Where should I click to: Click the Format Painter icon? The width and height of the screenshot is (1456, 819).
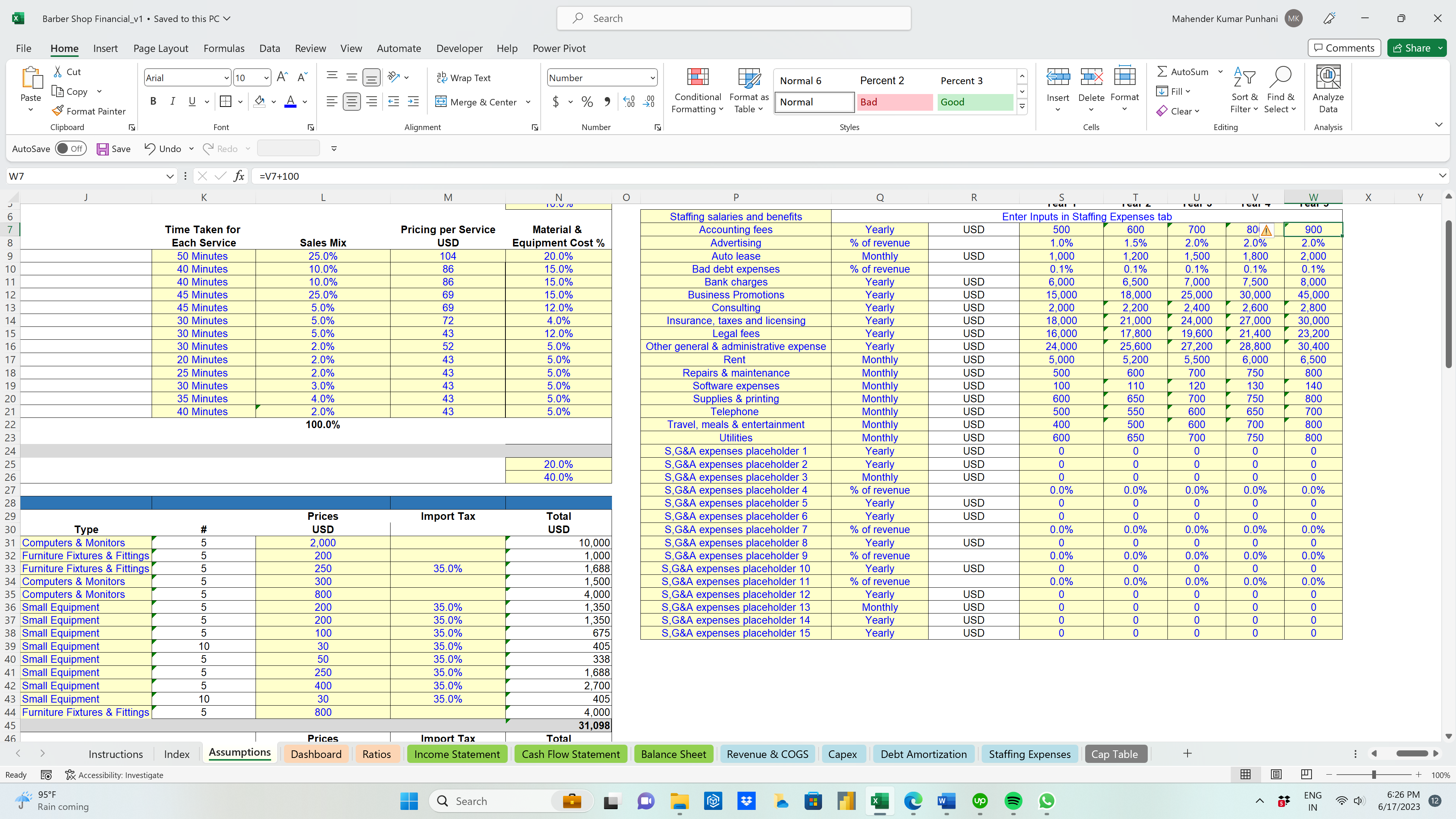pos(58,111)
